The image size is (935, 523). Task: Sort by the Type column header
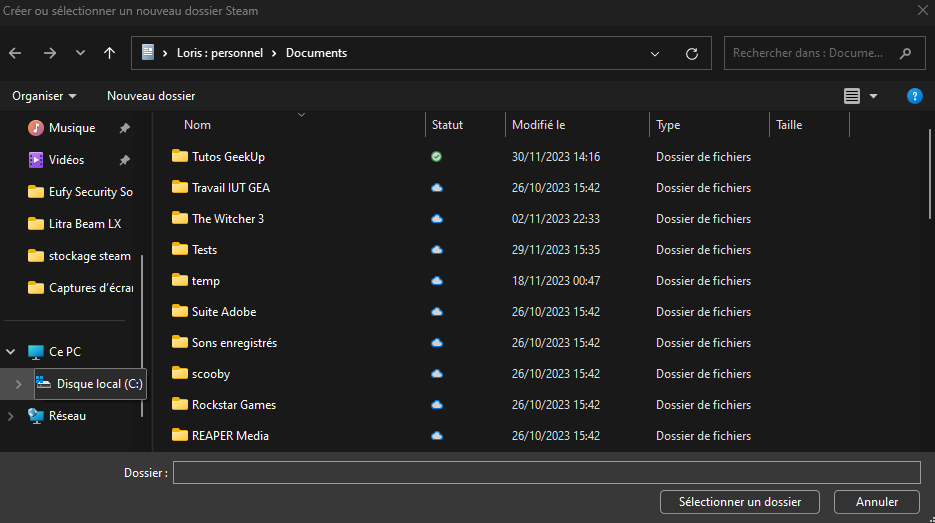(x=668, y=125)
